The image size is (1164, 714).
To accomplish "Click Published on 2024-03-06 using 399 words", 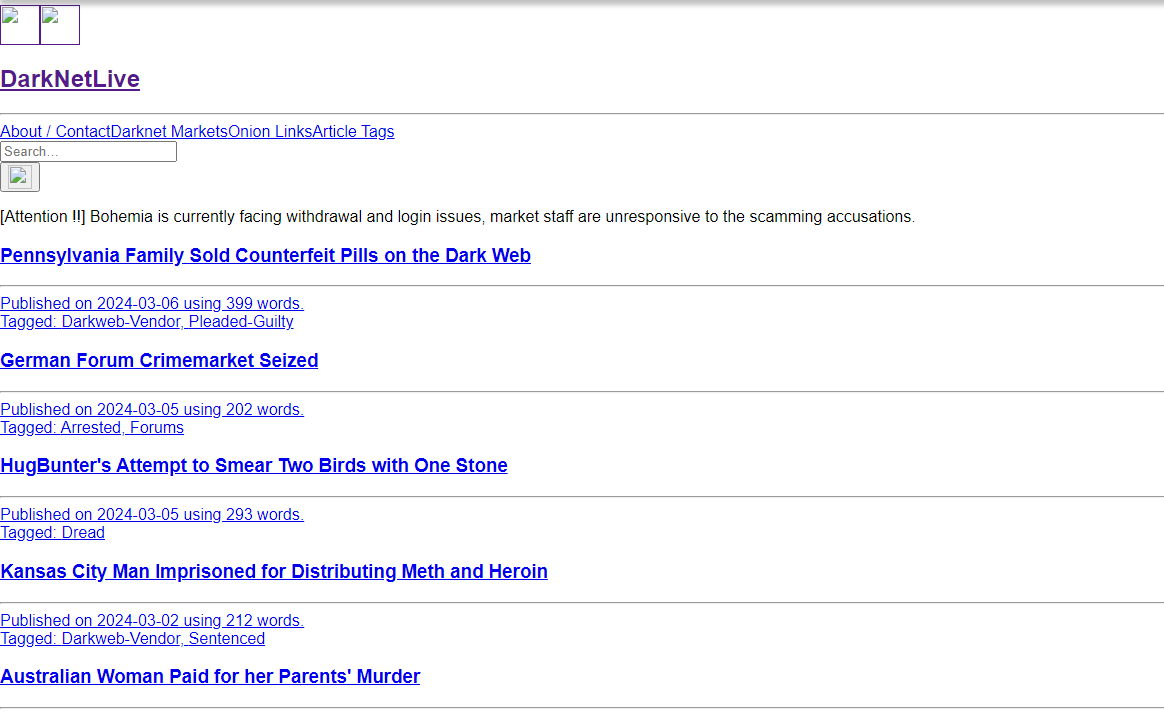I will 152,304.
